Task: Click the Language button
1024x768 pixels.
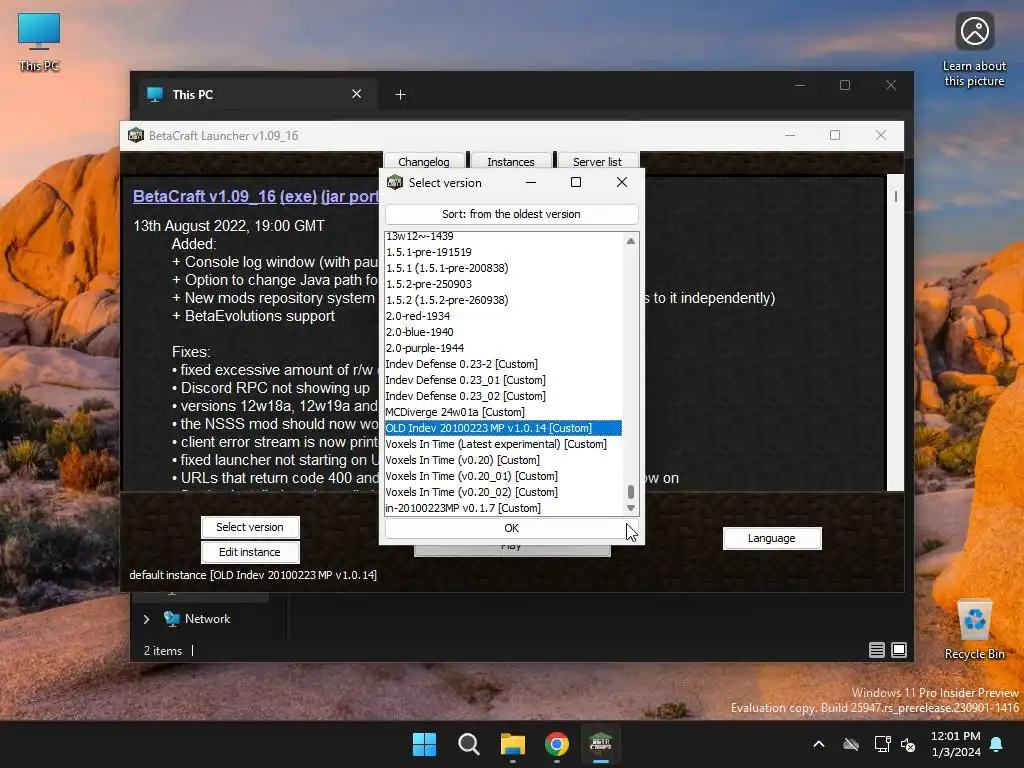Action: 772,538
